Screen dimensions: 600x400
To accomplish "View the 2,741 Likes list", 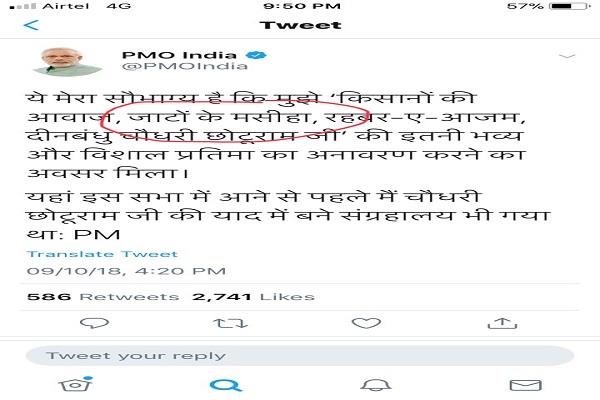I will [x=253, y=297].
